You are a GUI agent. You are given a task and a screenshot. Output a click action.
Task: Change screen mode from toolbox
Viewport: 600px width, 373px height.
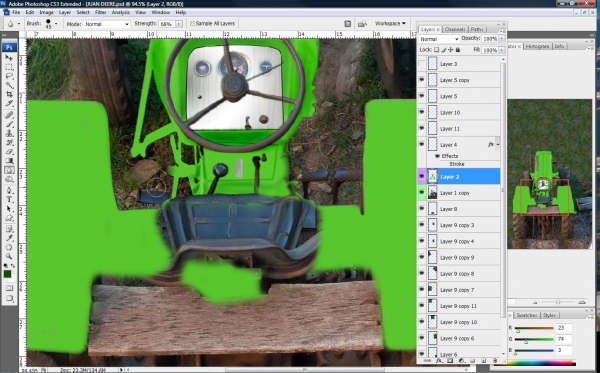point(9,298)
